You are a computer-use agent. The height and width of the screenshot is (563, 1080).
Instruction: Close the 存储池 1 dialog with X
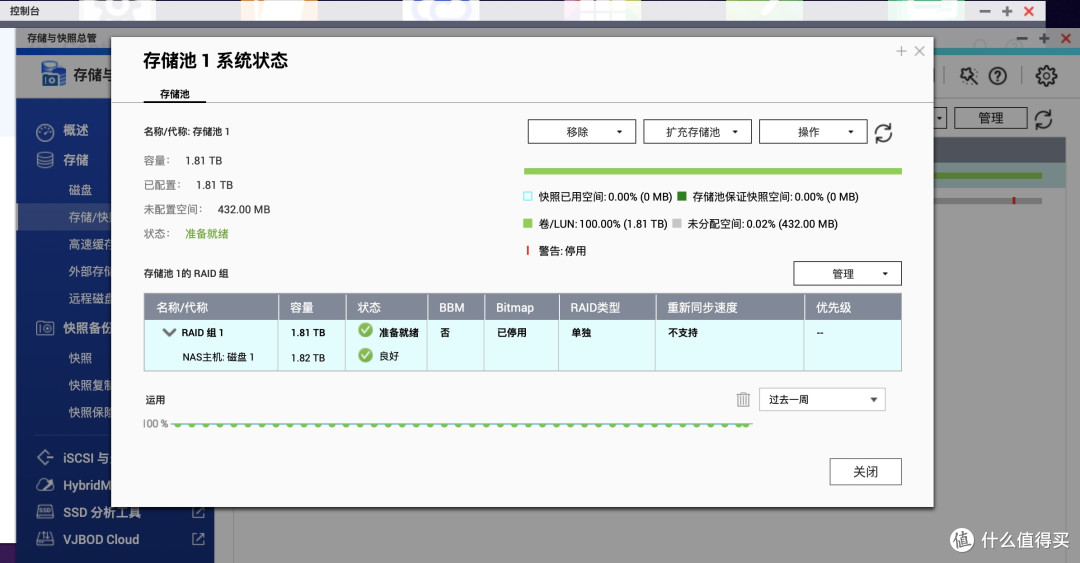(919, 51)
